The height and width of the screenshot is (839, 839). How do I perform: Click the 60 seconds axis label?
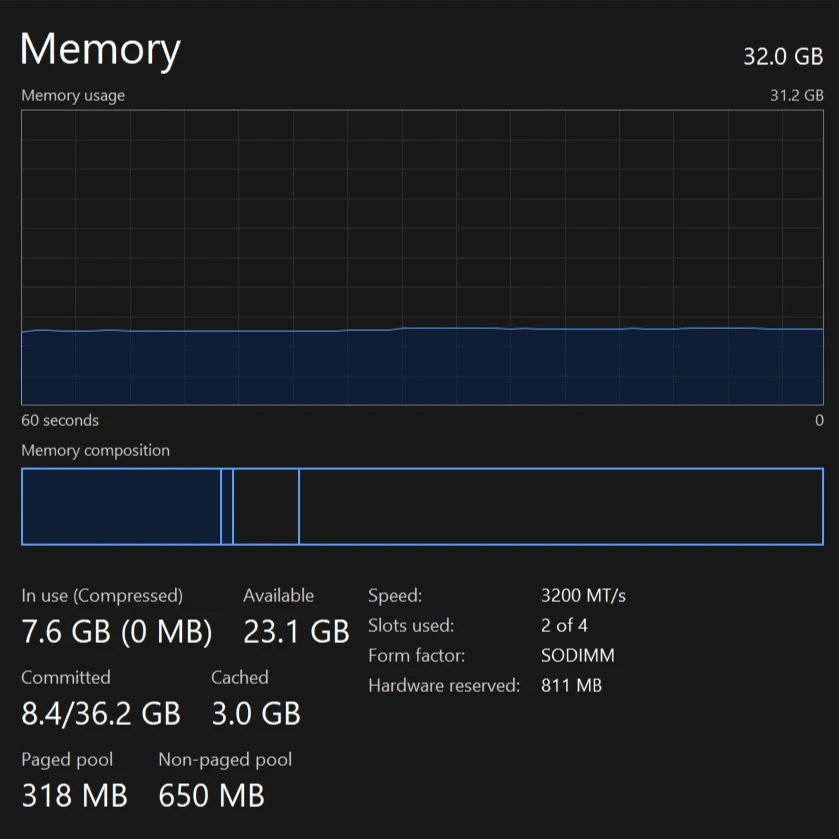[x=60, y=421]
